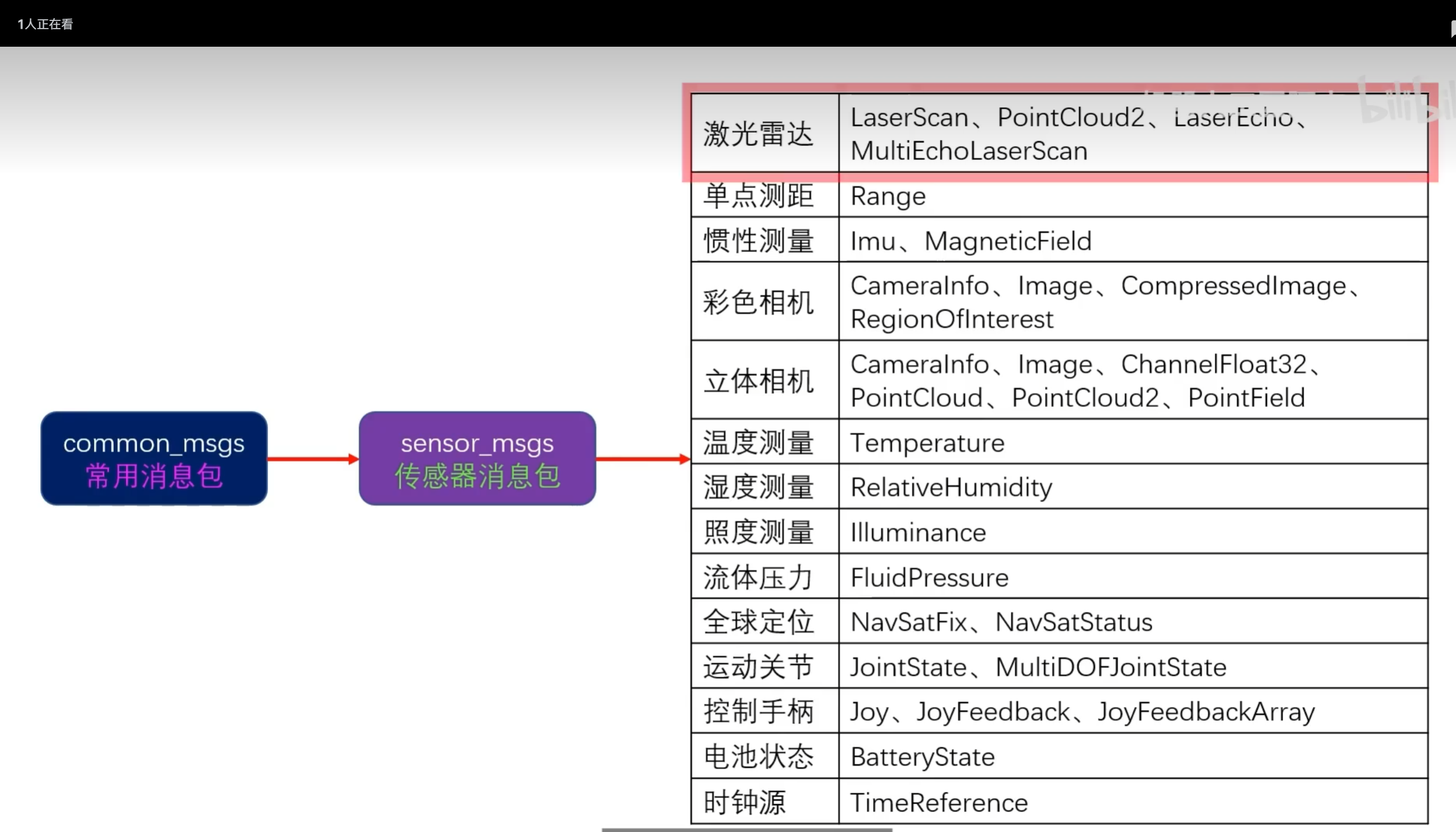
Task: Click the RelativeHumidity cell
Action: 951,487
